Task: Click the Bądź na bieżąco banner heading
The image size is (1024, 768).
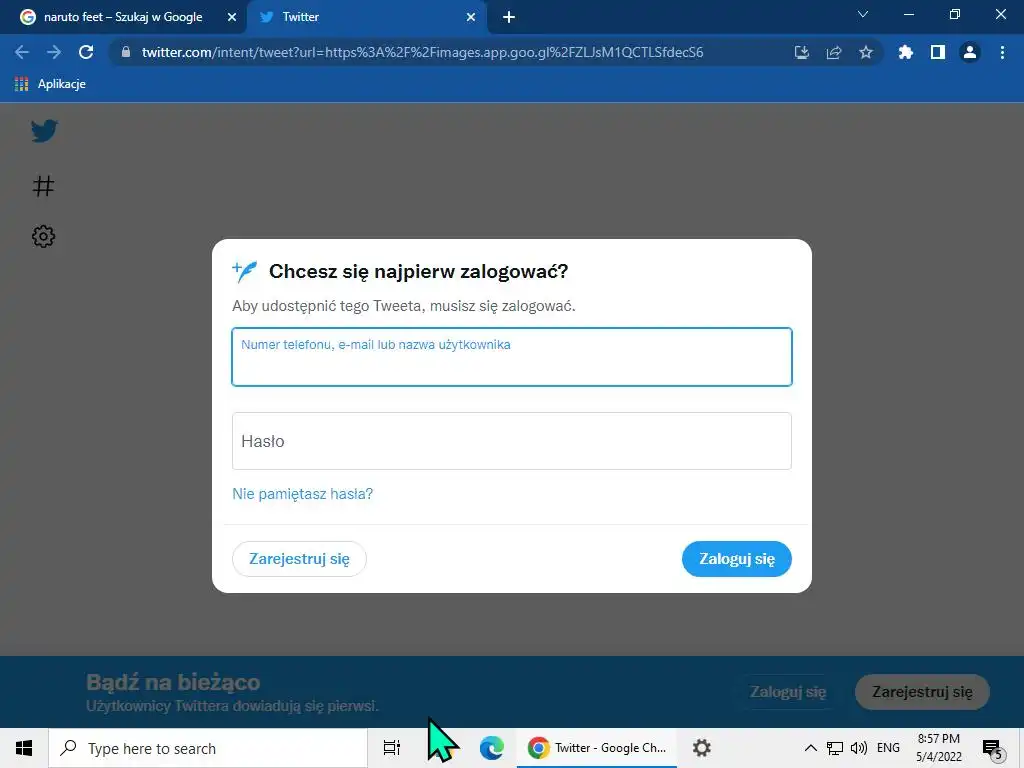Action: 173,682
